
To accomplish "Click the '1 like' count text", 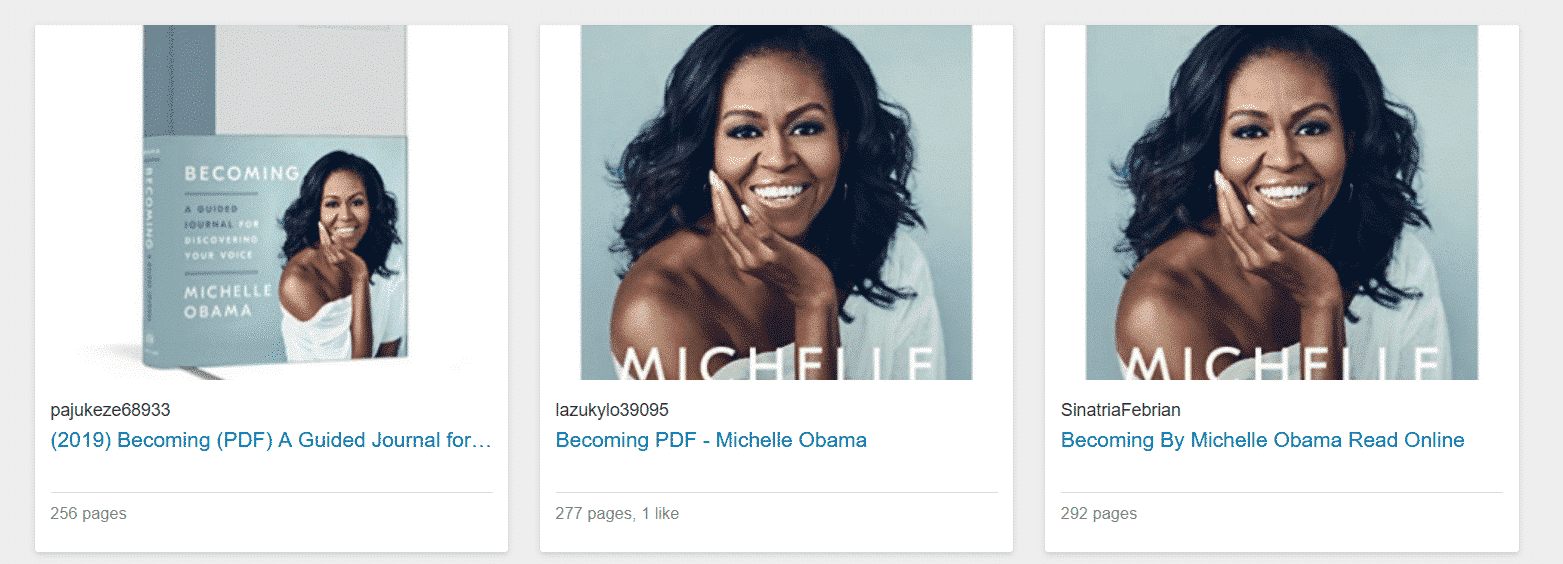I will tap(659, 514).
